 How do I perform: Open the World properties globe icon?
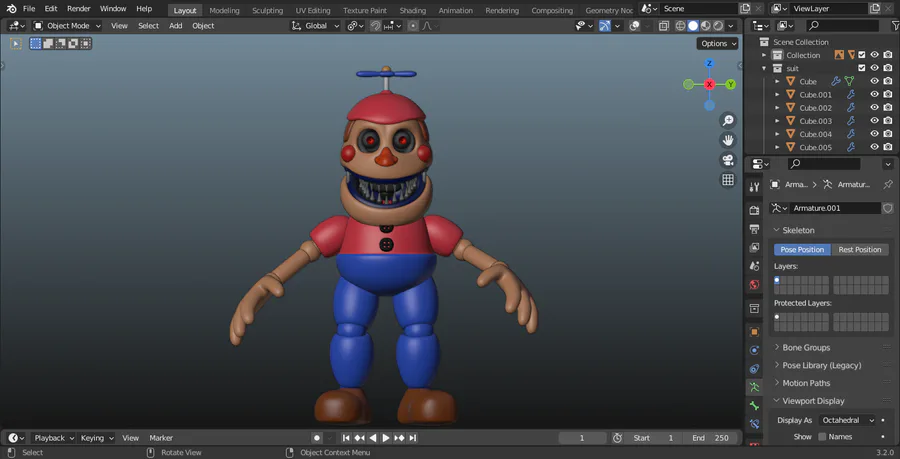point(754,285)
